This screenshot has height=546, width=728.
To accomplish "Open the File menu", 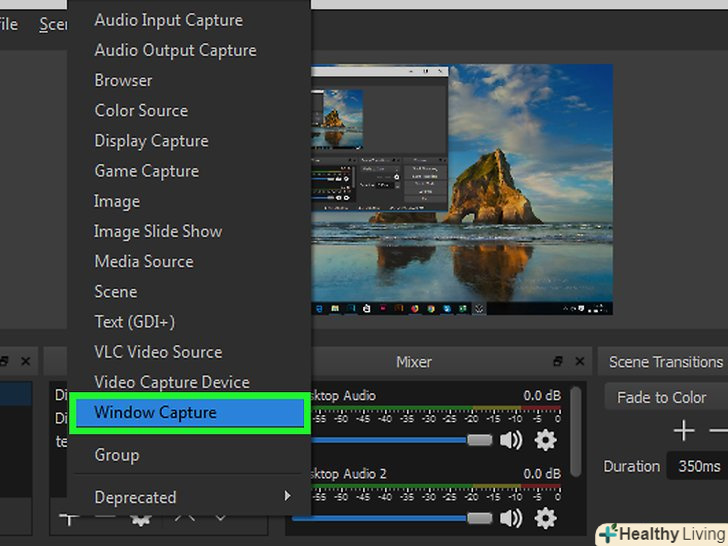I will 9,24.
